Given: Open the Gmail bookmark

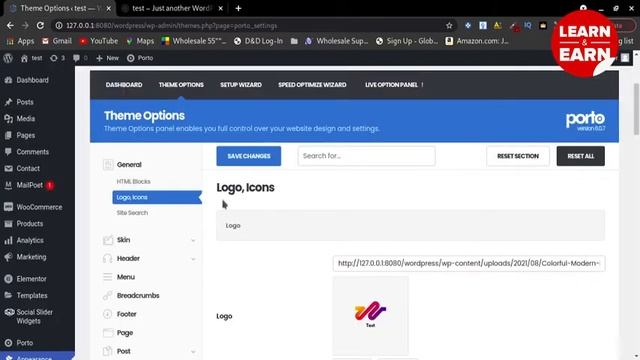Looking at the screenshot, I should 57,41.
